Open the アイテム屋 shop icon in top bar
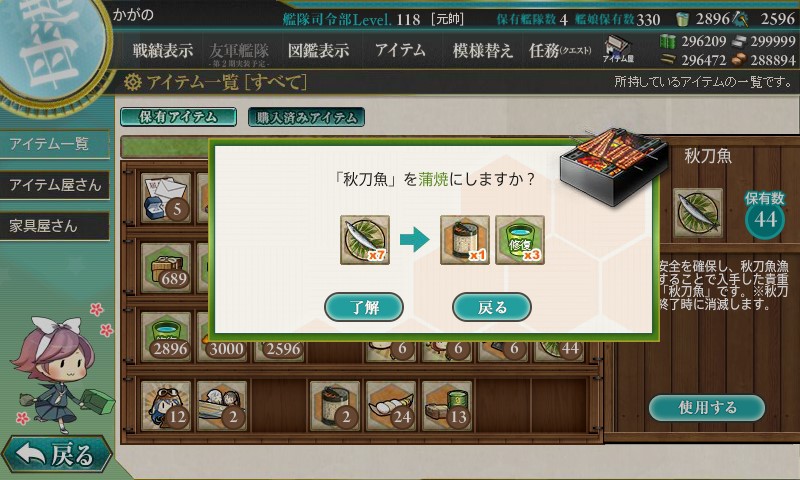The height and width of the screenshot is (480, 800). click(618, 49)
